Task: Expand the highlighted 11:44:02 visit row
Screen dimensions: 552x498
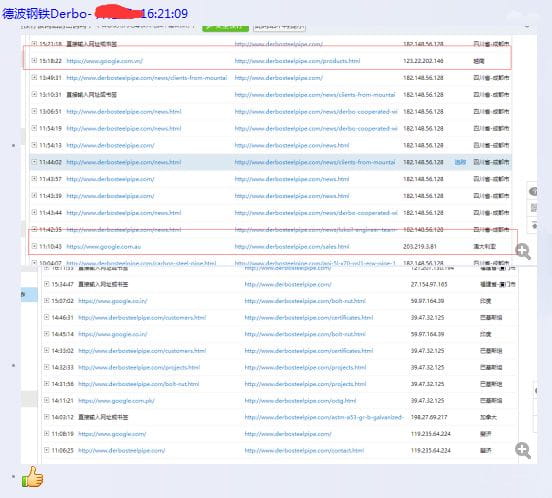Action: pos(34,162)
